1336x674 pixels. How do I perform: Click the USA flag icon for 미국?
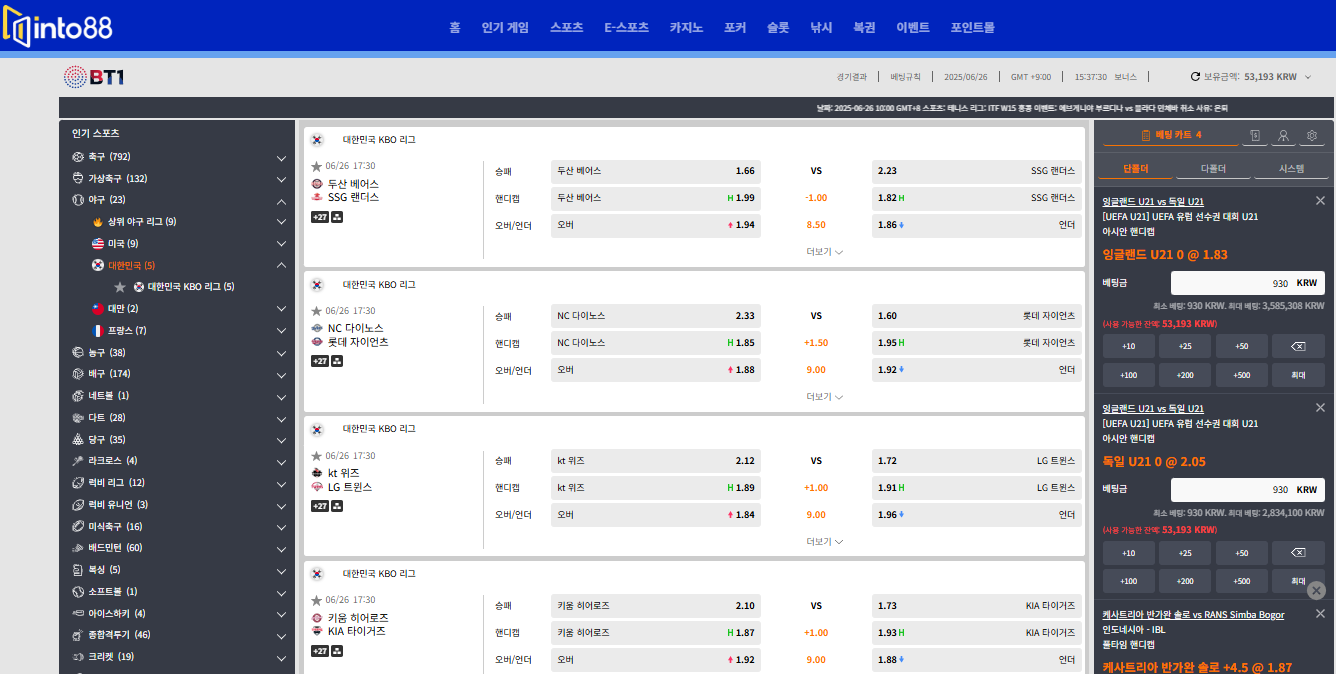pos(98,244)
